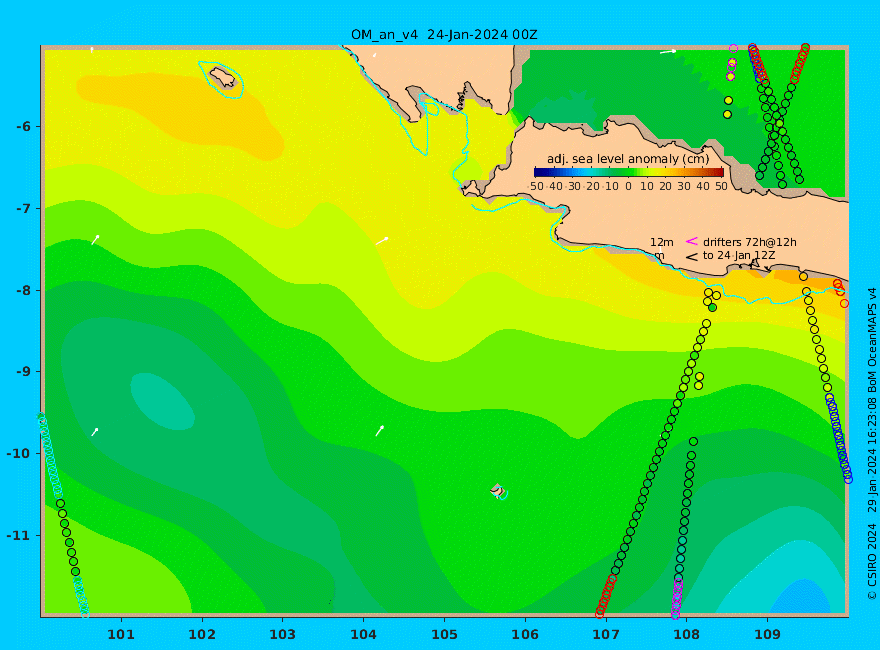Click the map title OM_an_v4 24-Jan-2024 00Z
This screenshot has width=880, height=650.
(x=444, y=35)
